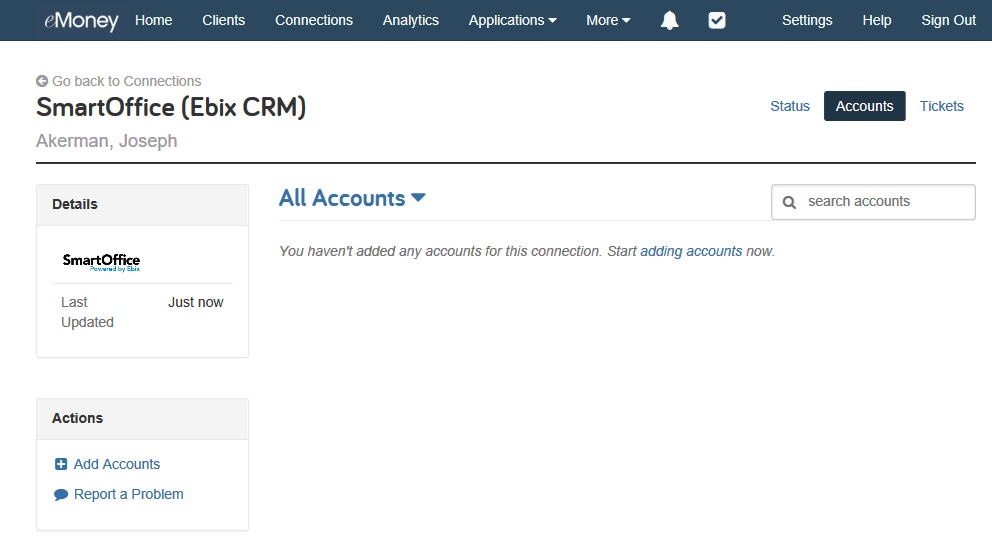Open the Analytics page
The height and width of the screenshot is (546, 992).
[411, 20]
